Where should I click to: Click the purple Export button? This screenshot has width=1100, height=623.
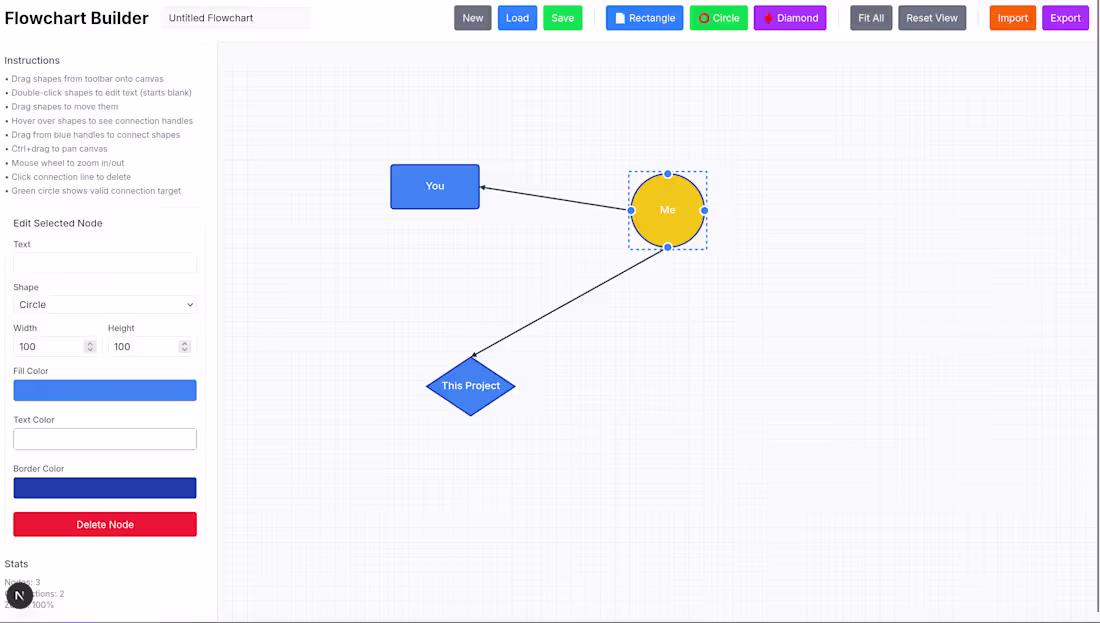(1065, 18)
